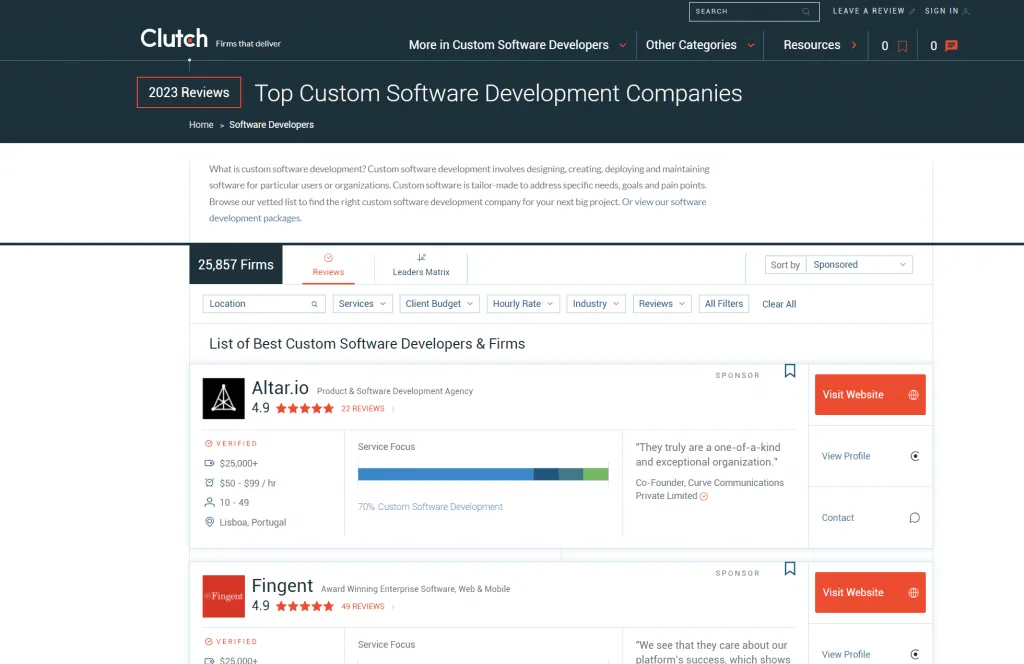Image resolution: width=1024 pixels, height=664 pixels.
Task: Click the Location field magnifier icon
Action: [314, 304]
